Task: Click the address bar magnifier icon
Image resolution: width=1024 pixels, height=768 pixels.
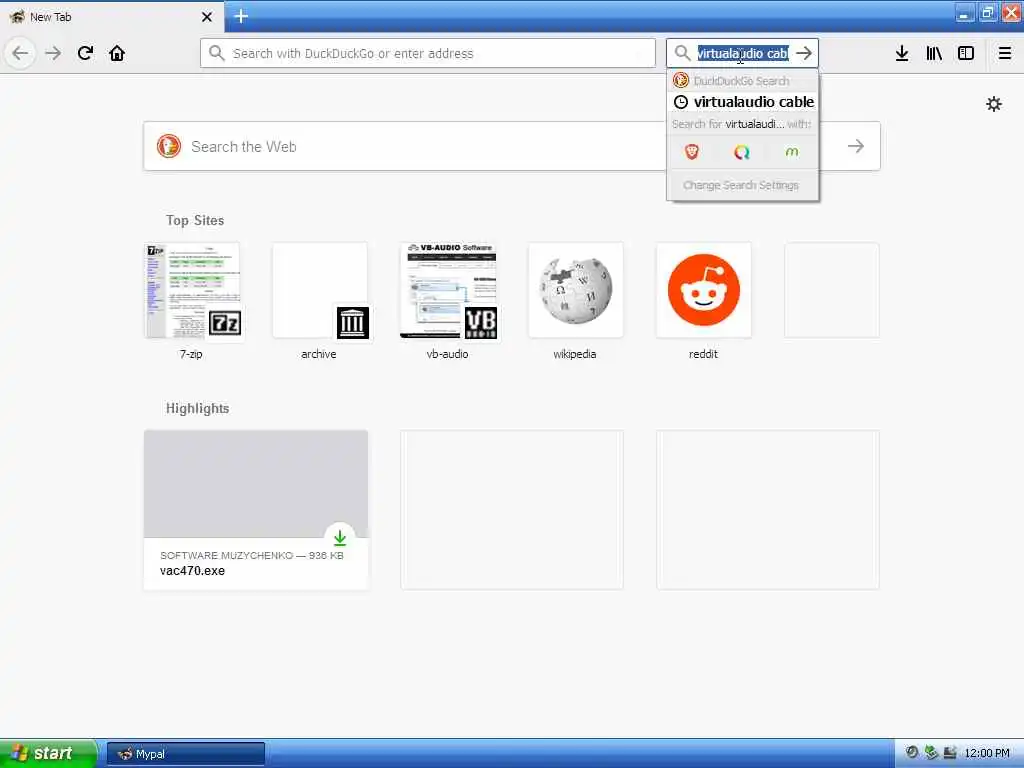Action: [216, 53]
